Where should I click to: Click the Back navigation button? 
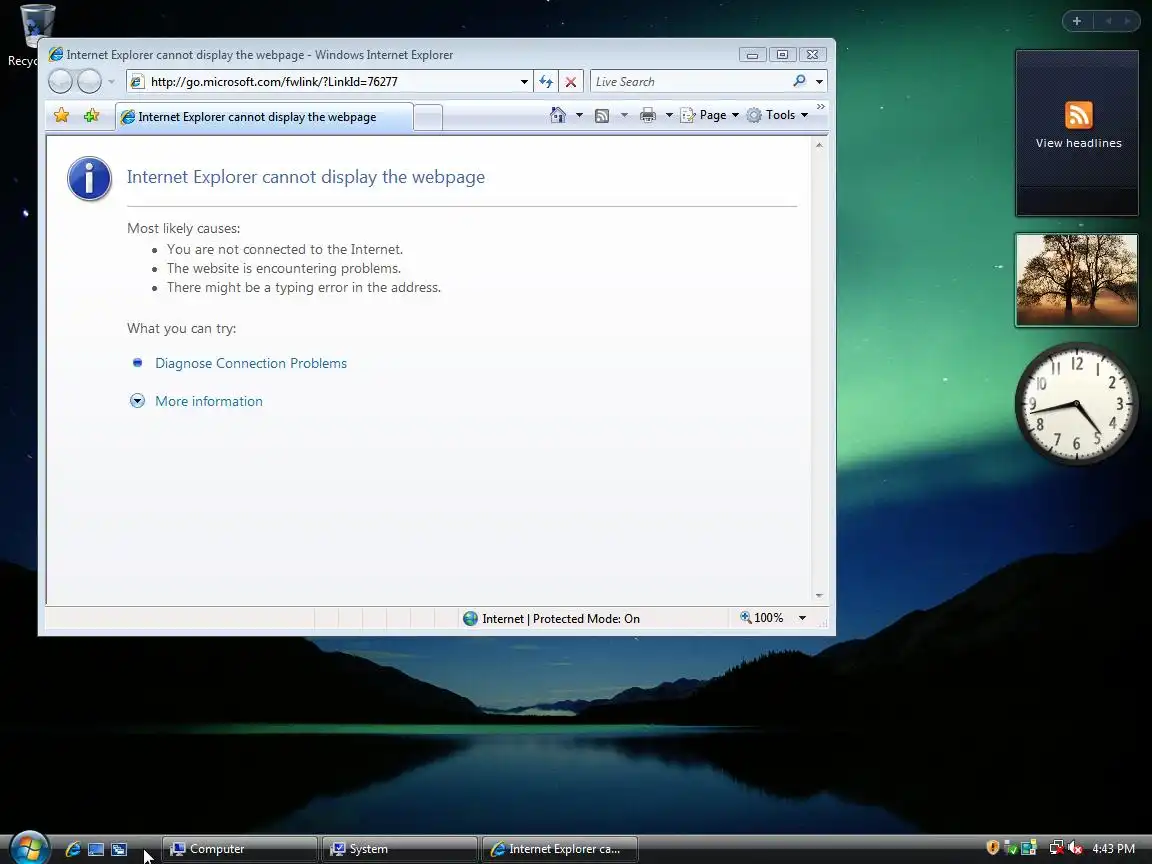[60, 82]
